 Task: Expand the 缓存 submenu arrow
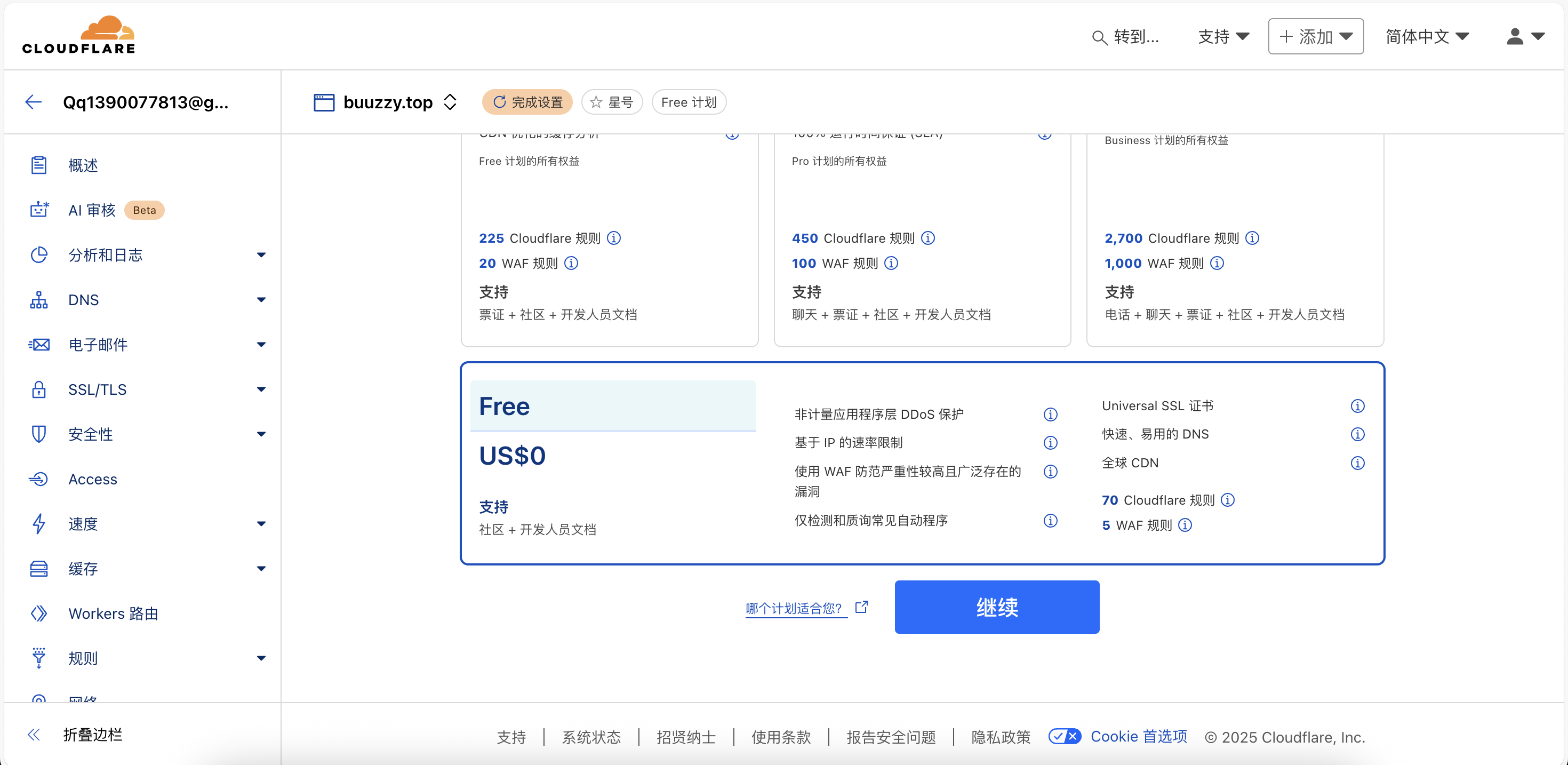point(261,568)
